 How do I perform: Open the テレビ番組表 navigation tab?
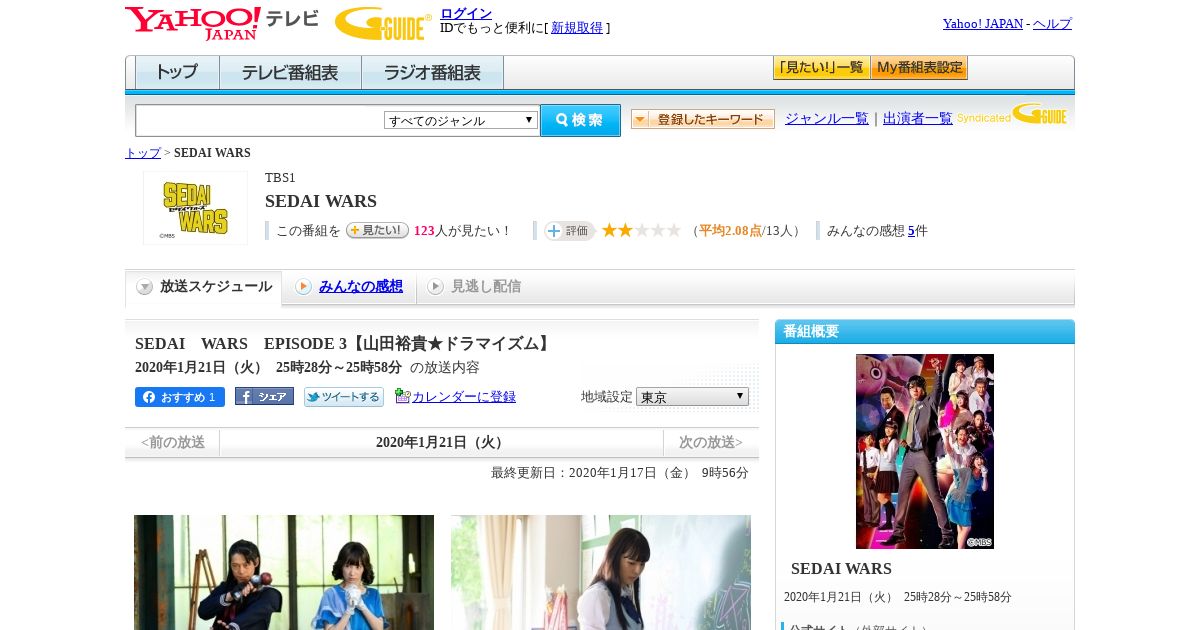(290, 73)
